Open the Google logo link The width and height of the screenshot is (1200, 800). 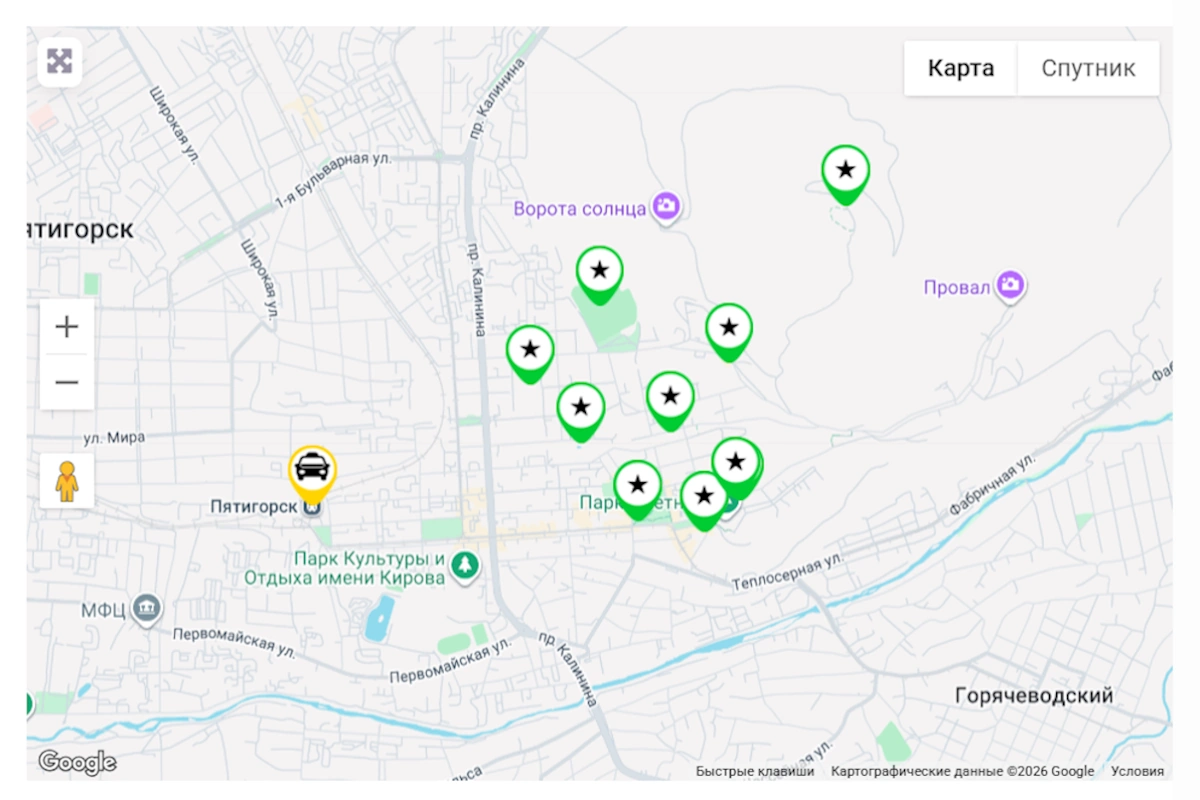pyautogui.click(x=77, y=763)
